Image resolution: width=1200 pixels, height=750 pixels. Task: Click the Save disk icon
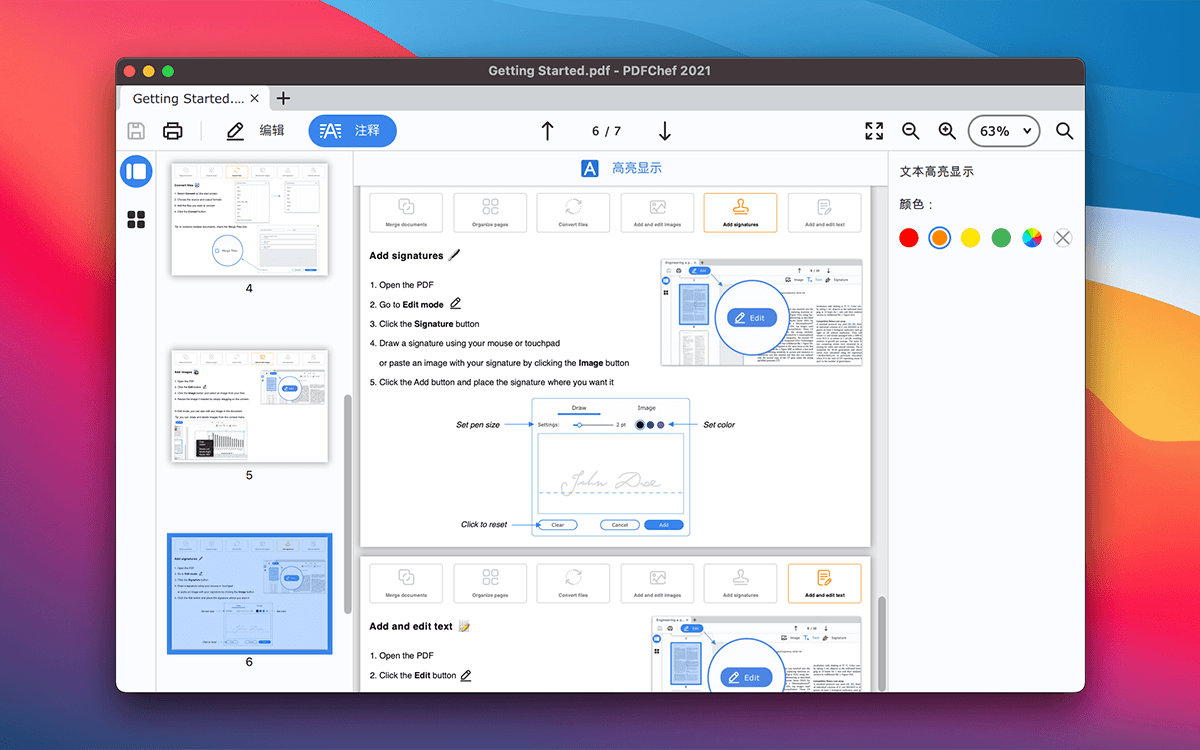(x=136, y=131)
